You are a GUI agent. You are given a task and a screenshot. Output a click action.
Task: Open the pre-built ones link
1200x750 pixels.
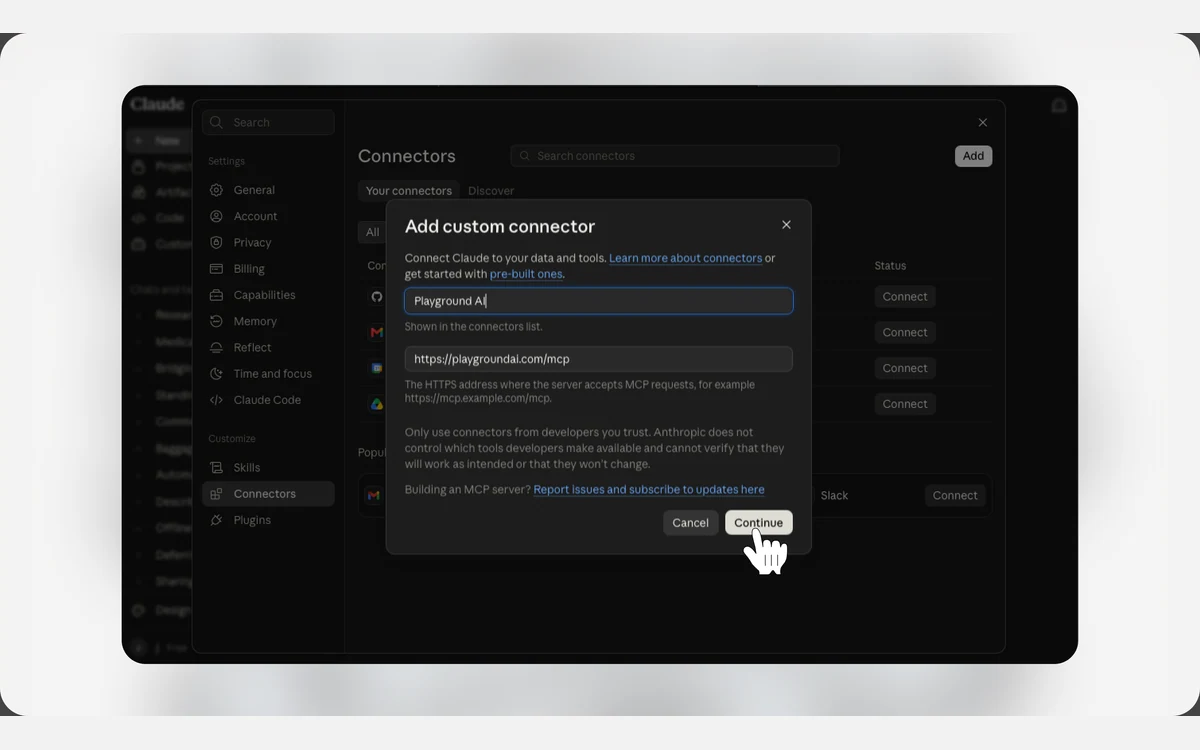(526, 274)
